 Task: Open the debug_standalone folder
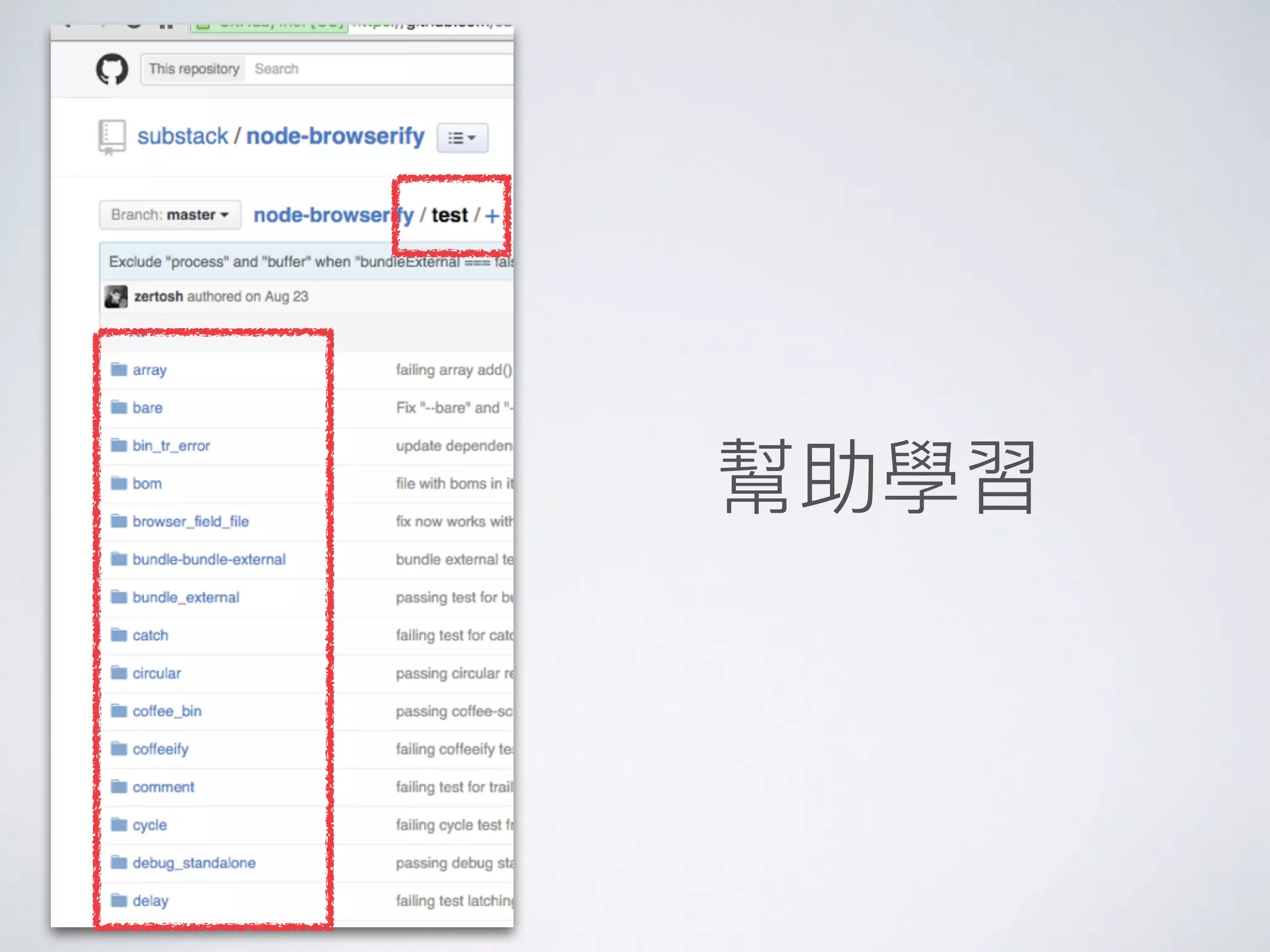(x=193, y=863)
